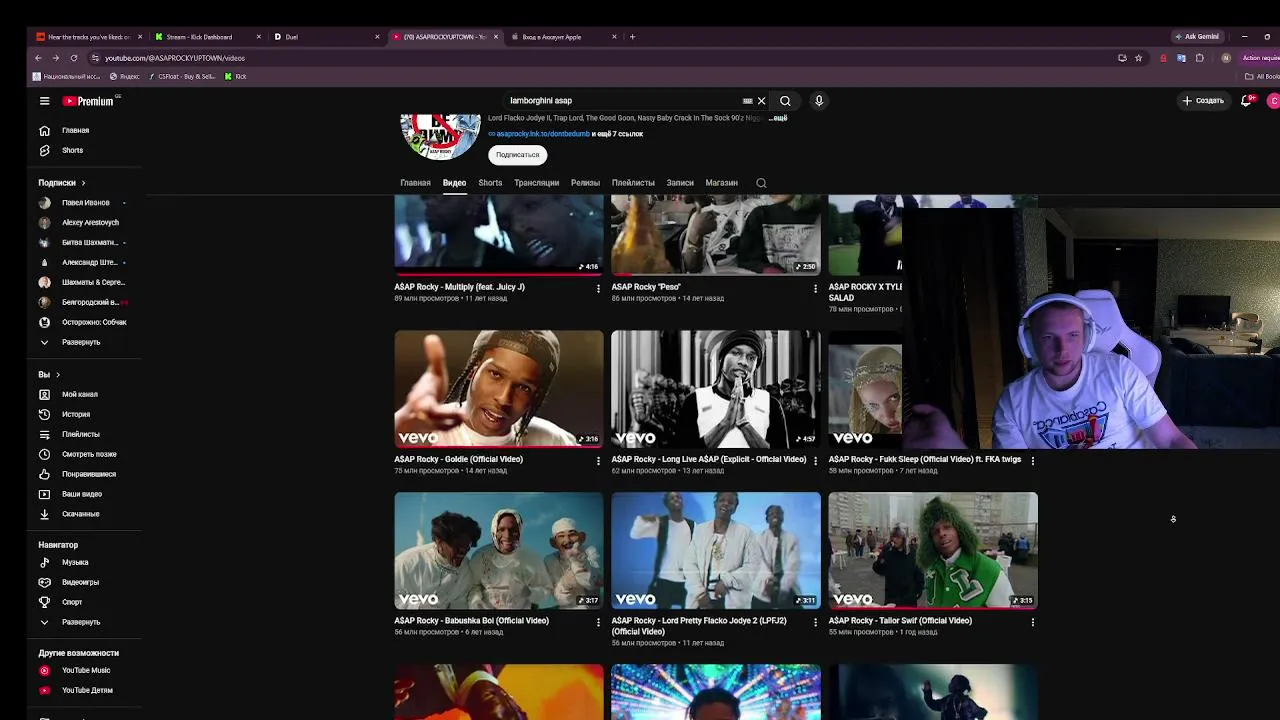Search within the channel using the magnifier icon

coord(761,183)
